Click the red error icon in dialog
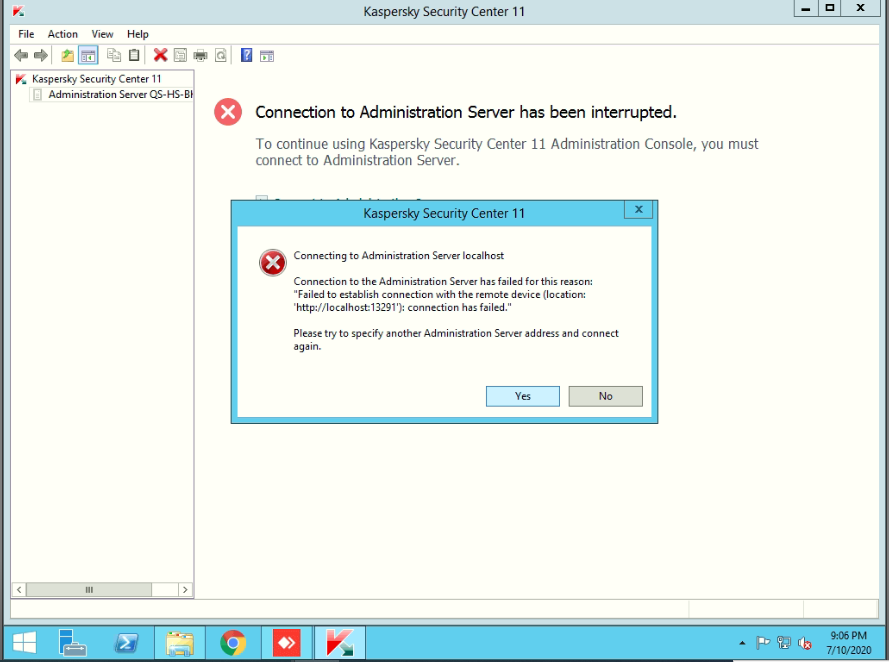 [x=273, y=263]
